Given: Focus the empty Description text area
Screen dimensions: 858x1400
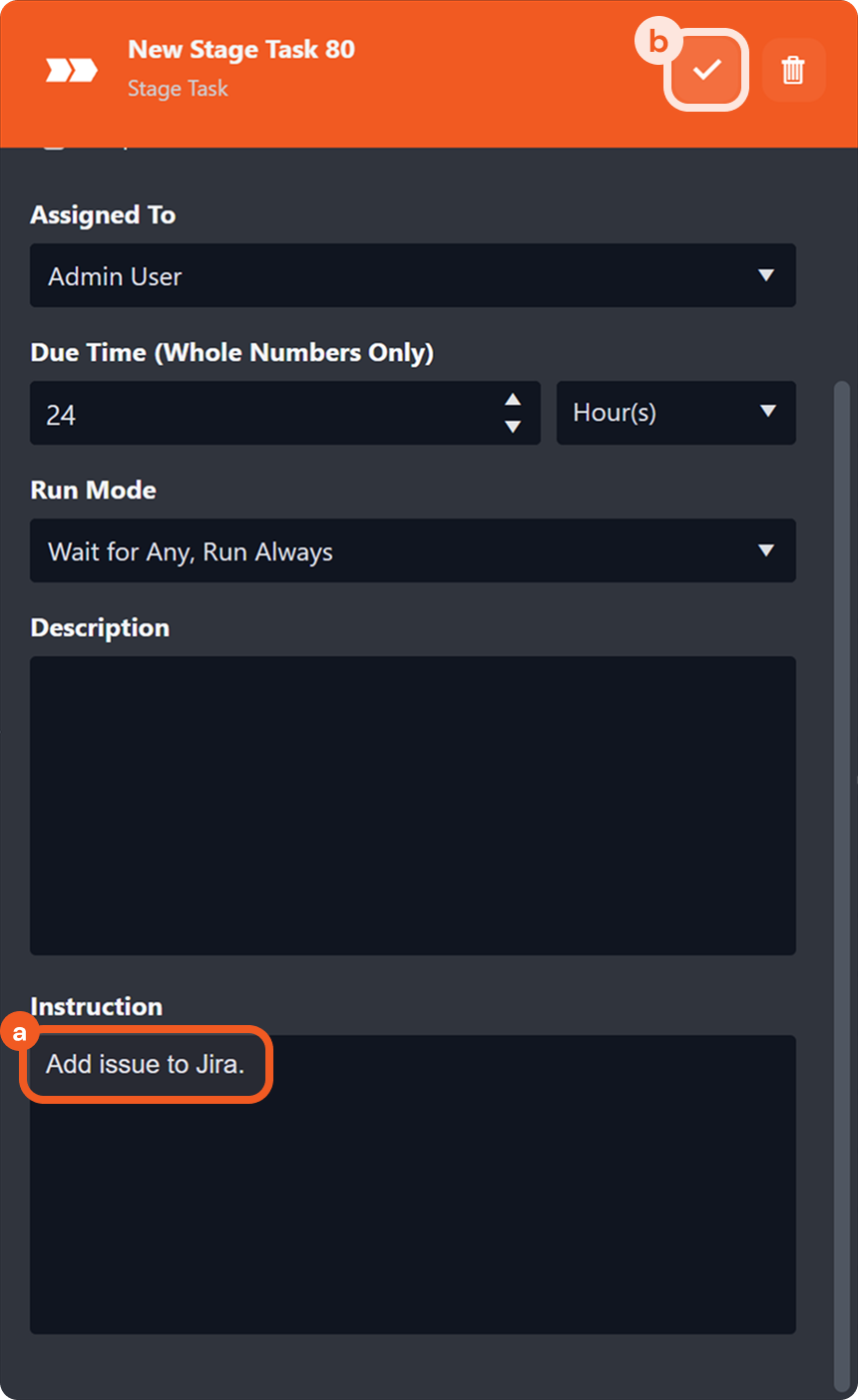Looking at the screenshot, I should tap(413, 805).
